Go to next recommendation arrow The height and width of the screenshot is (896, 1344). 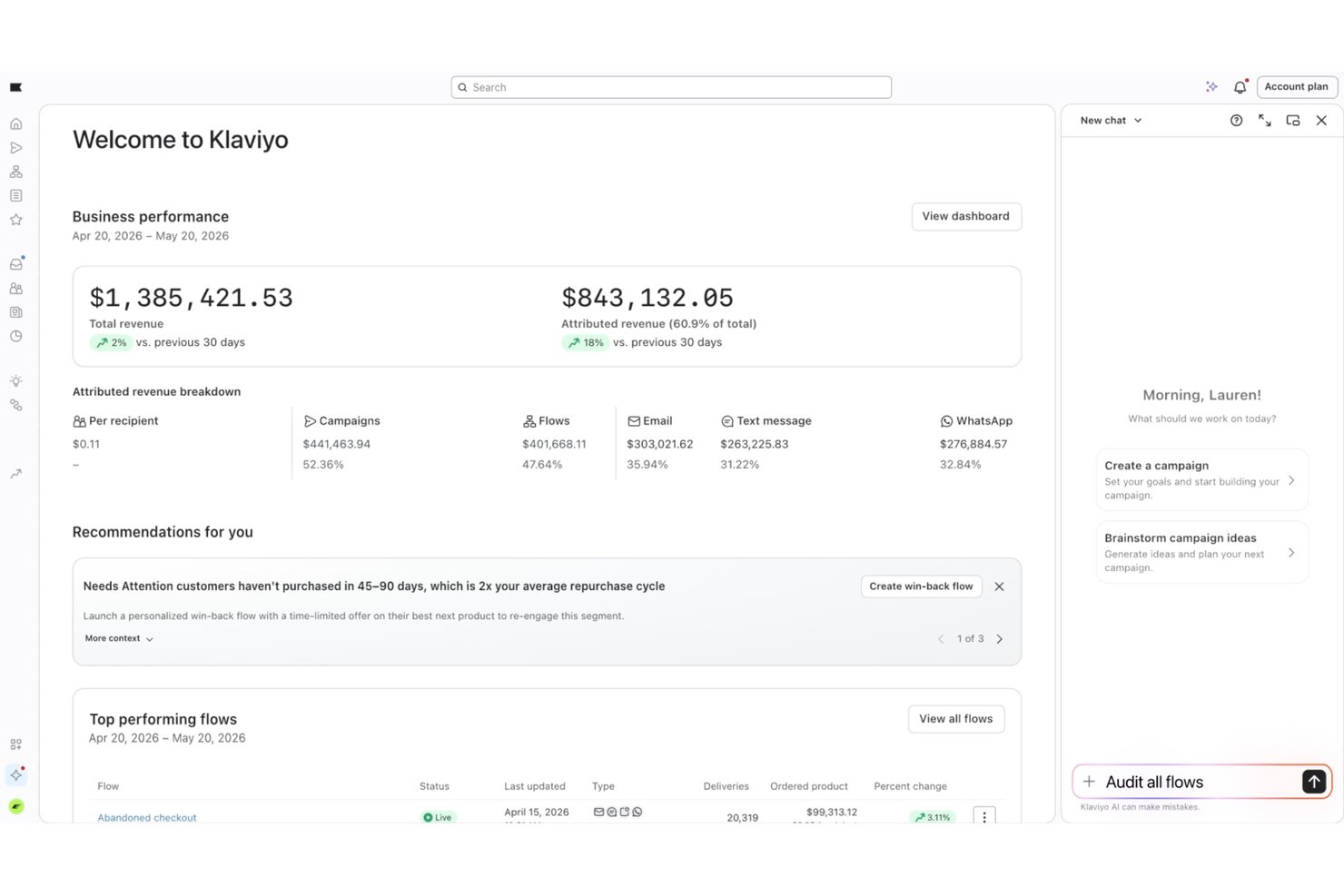[1000, 639]
